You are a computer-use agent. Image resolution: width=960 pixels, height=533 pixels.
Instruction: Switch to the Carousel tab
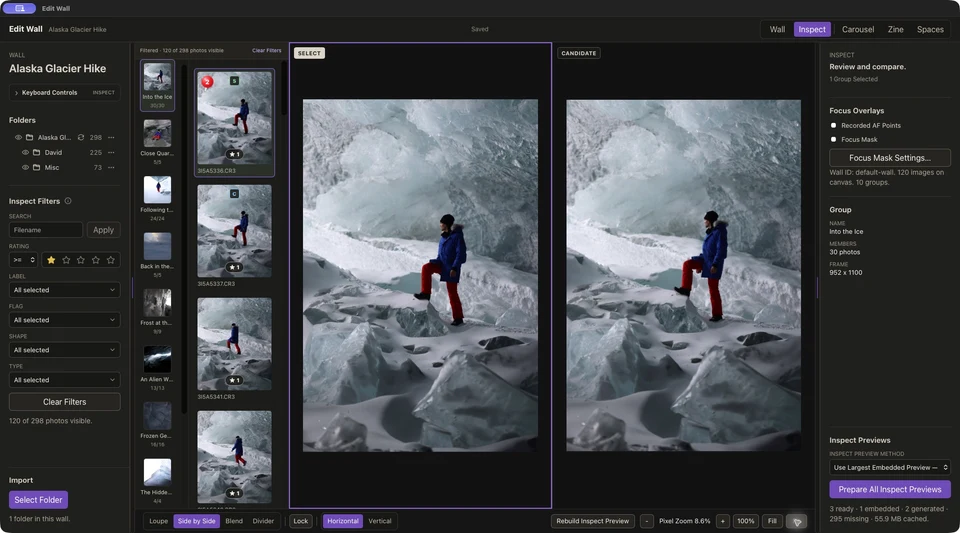point(858,29)
